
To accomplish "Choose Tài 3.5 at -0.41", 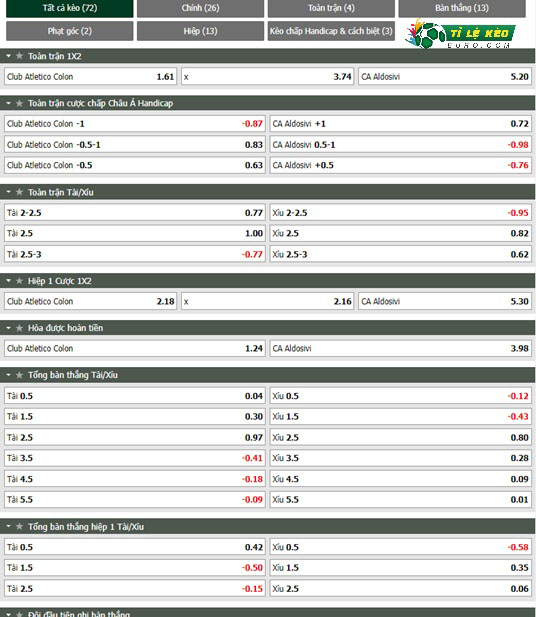I will [135, 458].
